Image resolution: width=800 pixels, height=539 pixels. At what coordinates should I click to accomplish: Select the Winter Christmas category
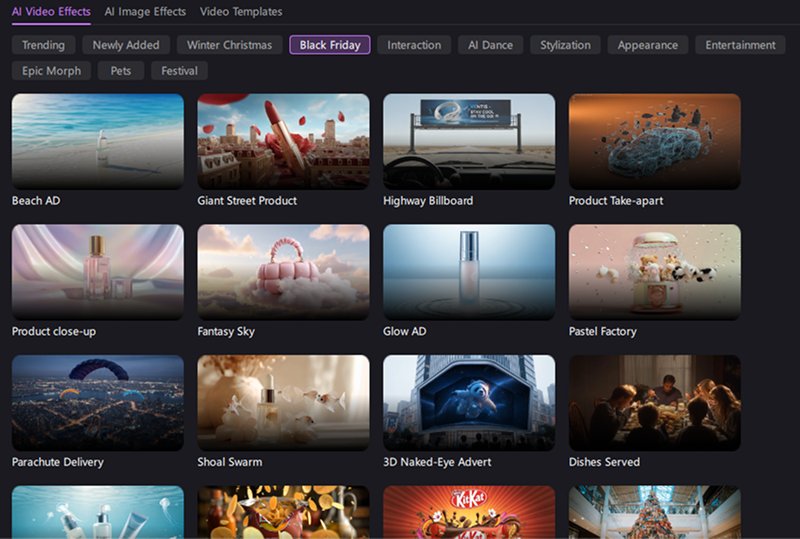(230, 45)
